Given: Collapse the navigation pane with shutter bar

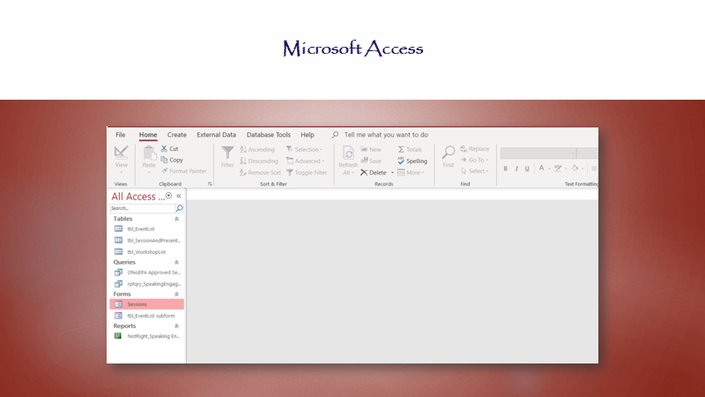Looking at the screenshot, I should (178, 196).
